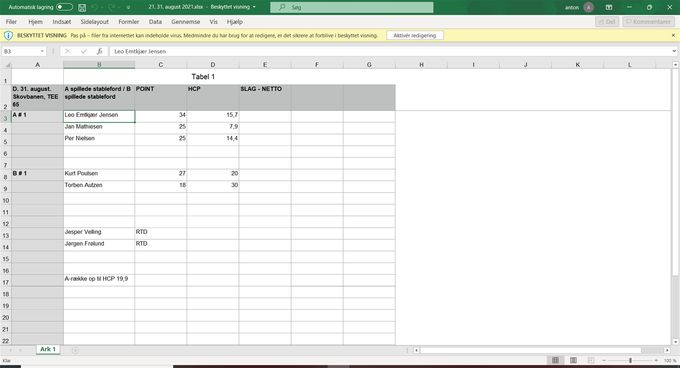Select the Torben Autzen cell
The image size is (680, 368).
click(99, 186)
